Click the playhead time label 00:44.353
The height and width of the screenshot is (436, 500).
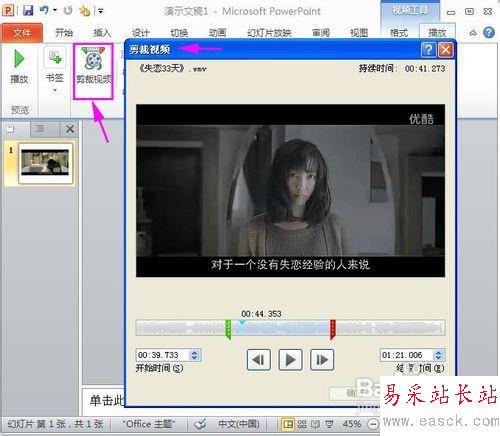pos(261,314)
